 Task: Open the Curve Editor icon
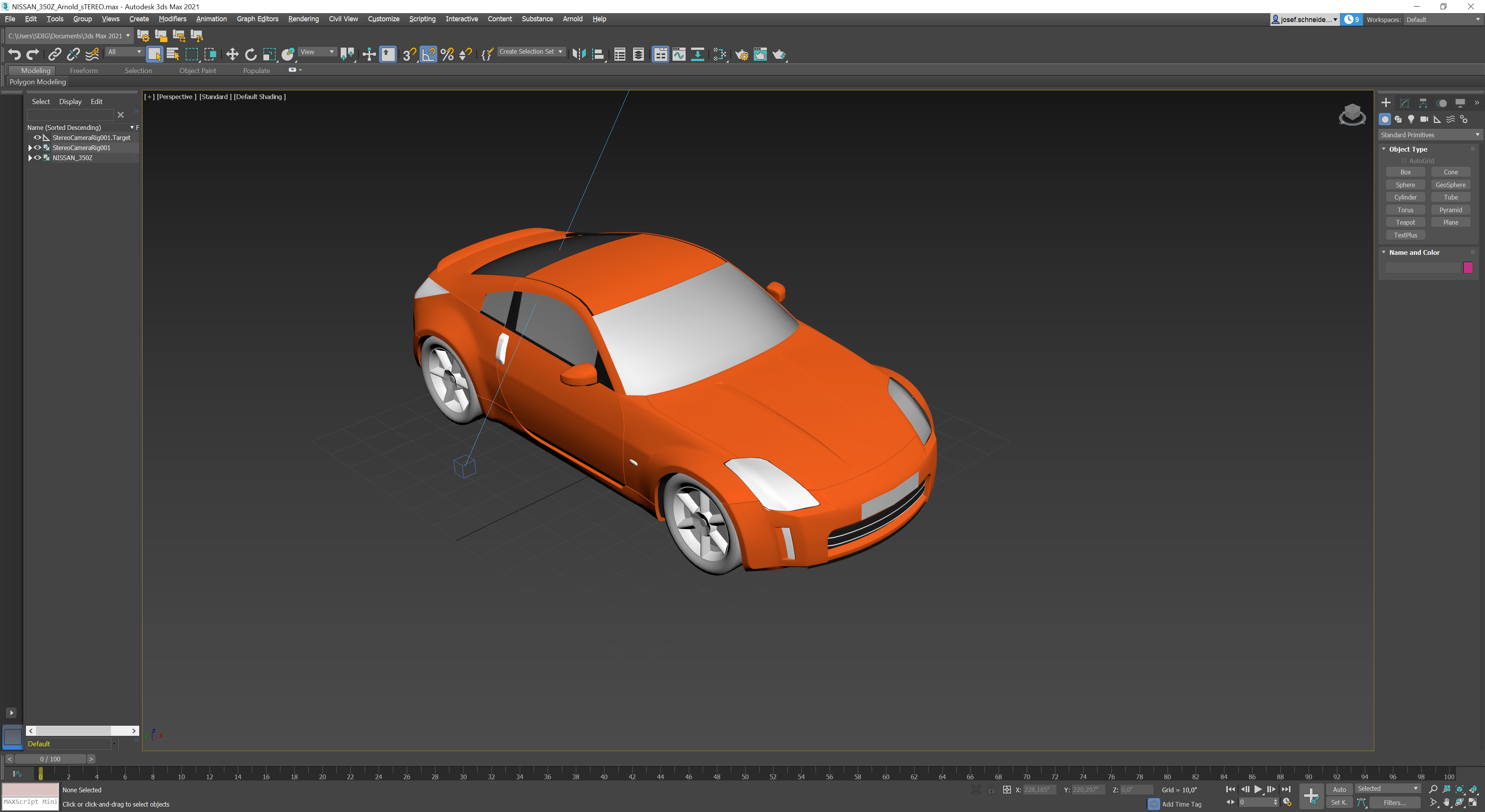(x=679, y=54)
